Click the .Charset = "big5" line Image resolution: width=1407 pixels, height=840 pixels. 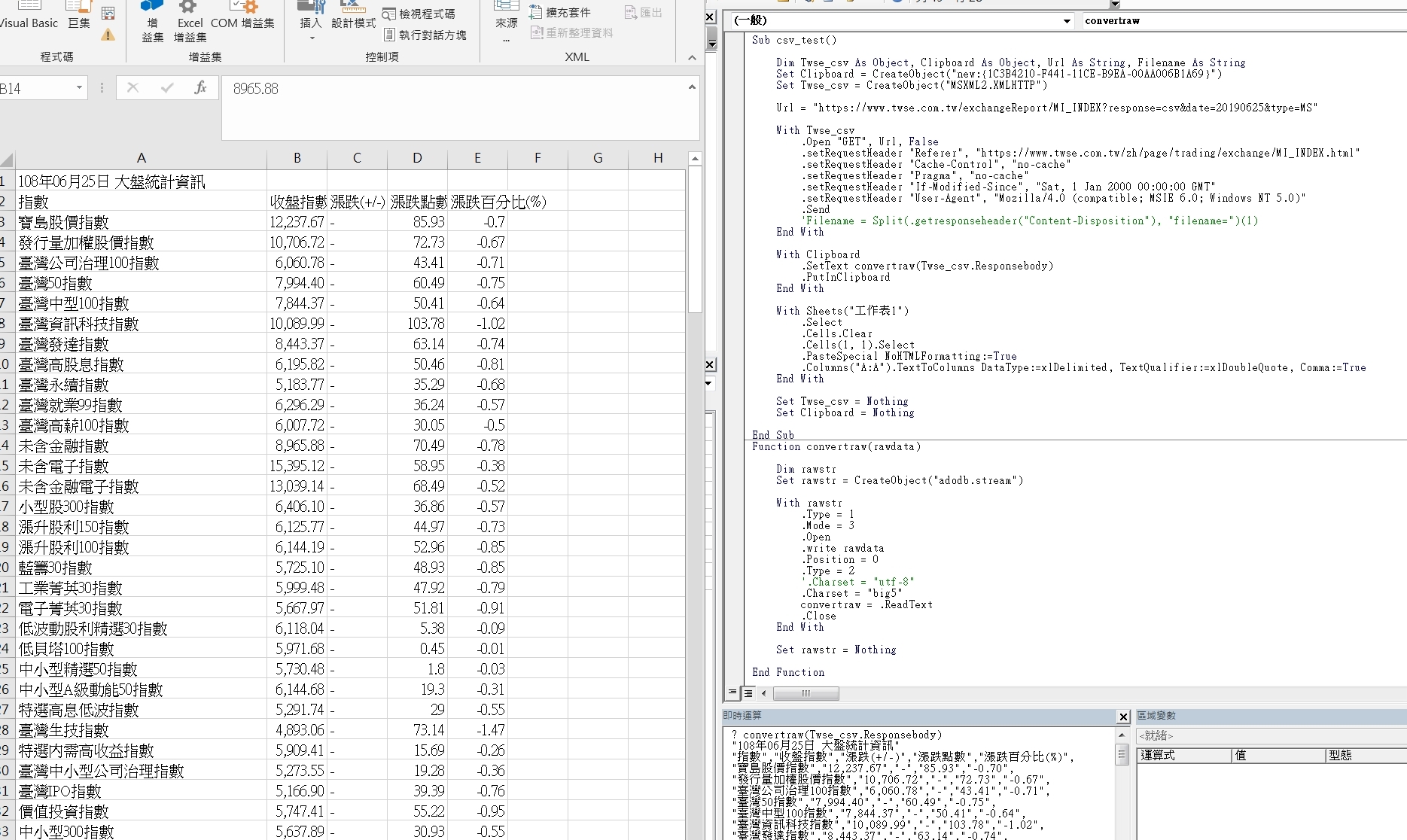(851, 594)
